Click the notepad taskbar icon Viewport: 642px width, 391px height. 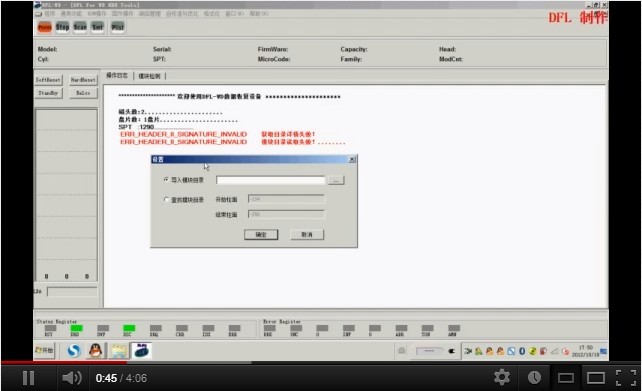119,351
